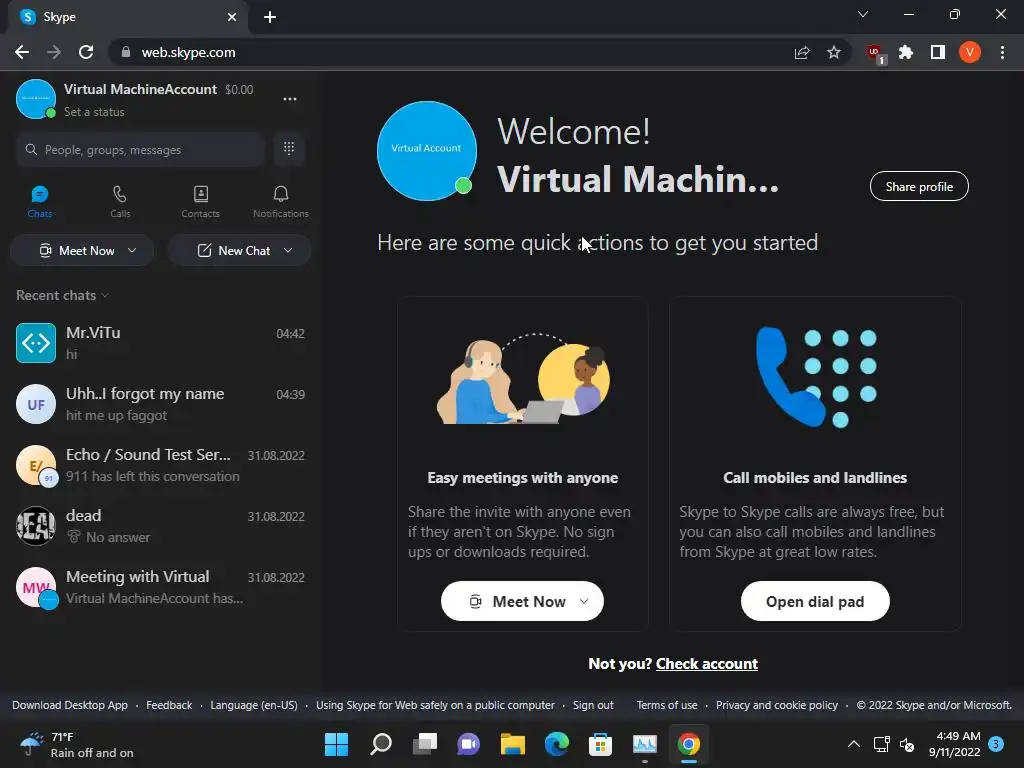Click the muted volume tray icon
This screenshot has height=768, width=1024.
tap(907, 744)
